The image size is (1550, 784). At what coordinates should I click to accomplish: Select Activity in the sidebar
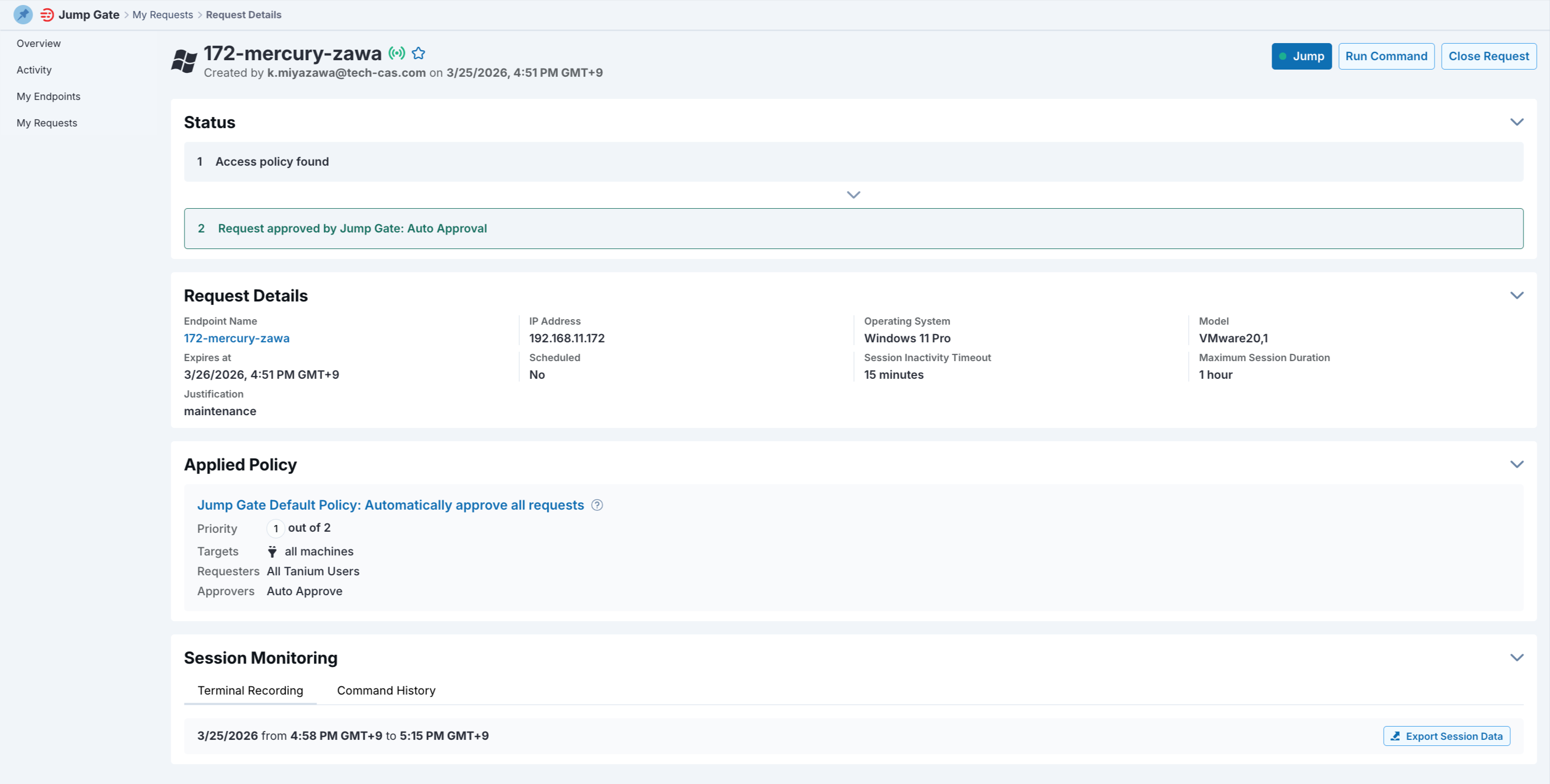click(x=34, y=70)
